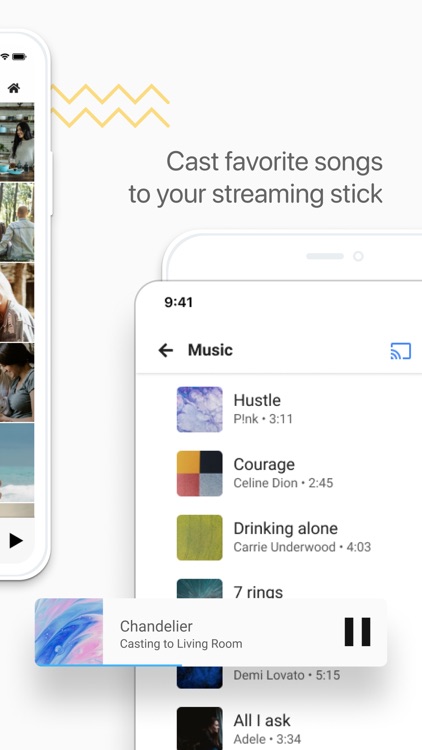Tap the Music screen title
The height and width of the screenshot is (750, 422).
[210, 350]
